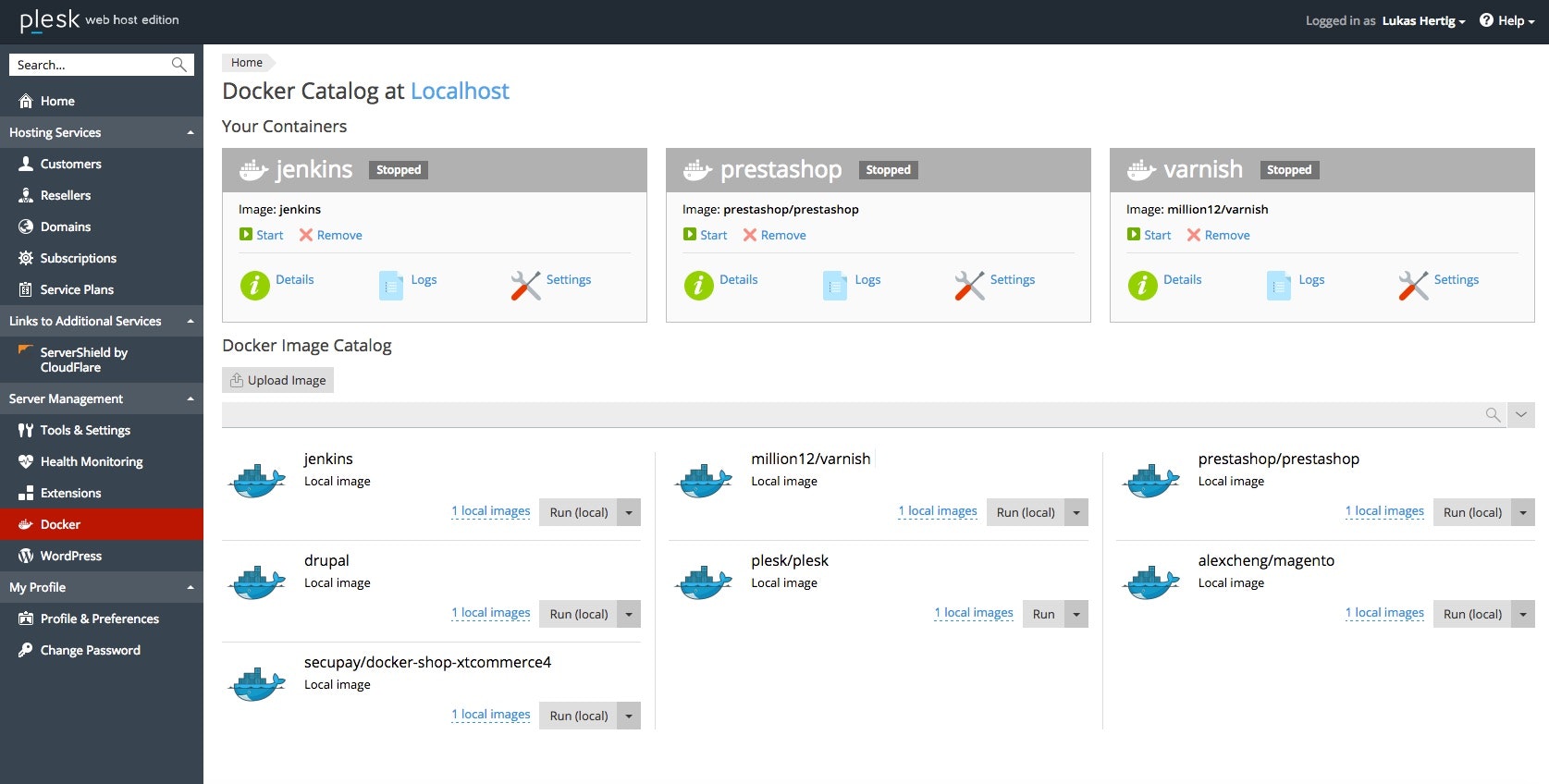The width and height of the screenshot is (1549, 784).
Task: Collapse the Server Management section
Action: (x=102, y=398)
